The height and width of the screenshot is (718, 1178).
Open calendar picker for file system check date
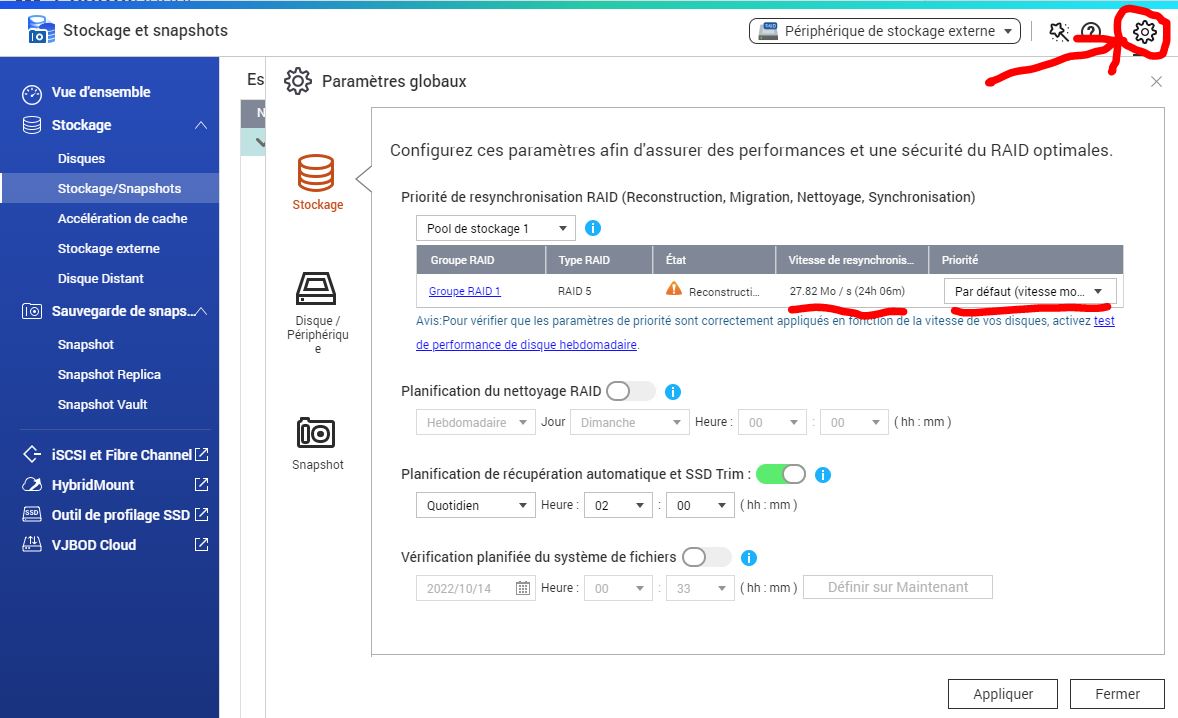pos(523,588)
